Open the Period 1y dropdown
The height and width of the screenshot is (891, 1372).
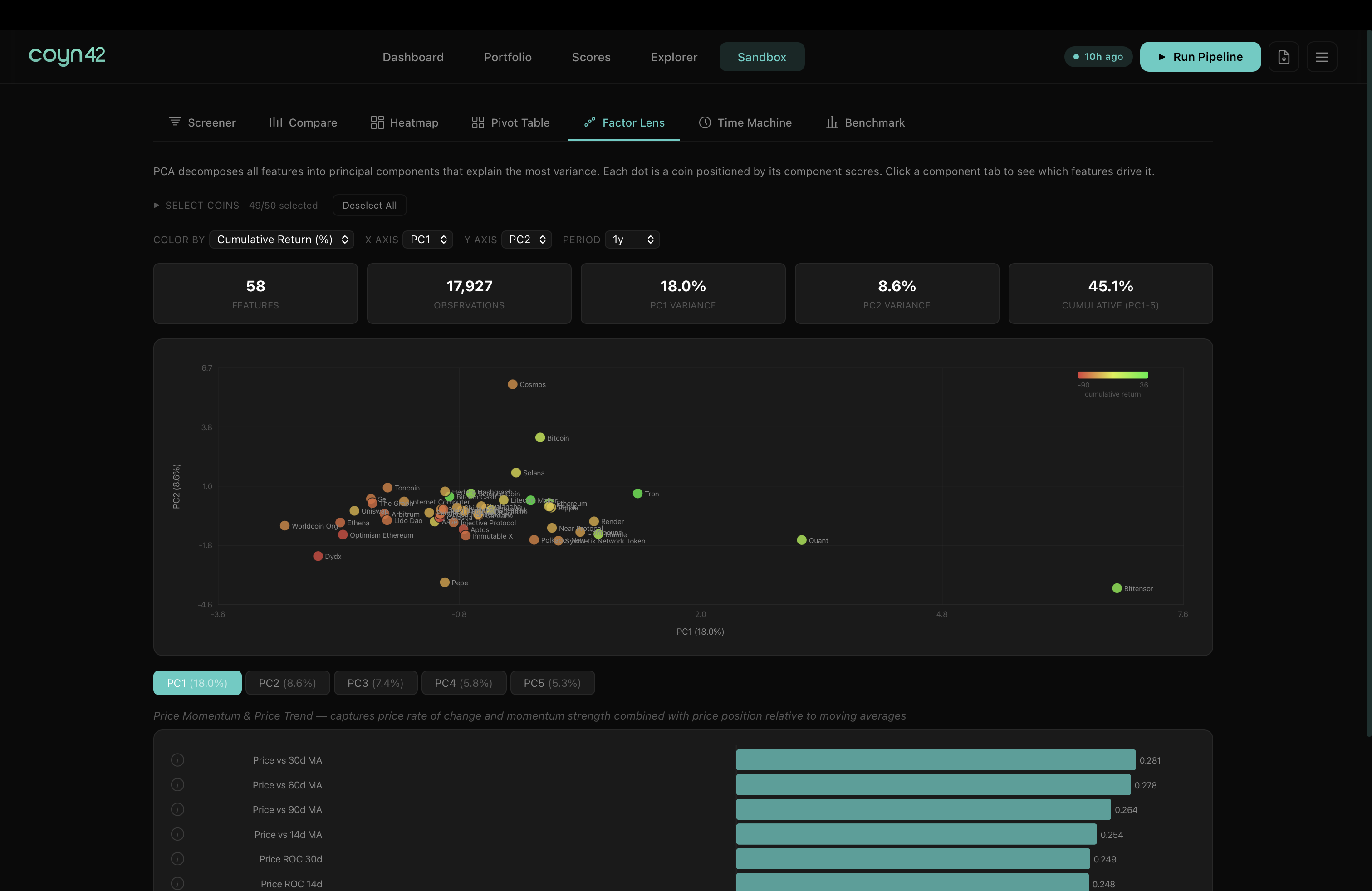[x=632, y=239]
